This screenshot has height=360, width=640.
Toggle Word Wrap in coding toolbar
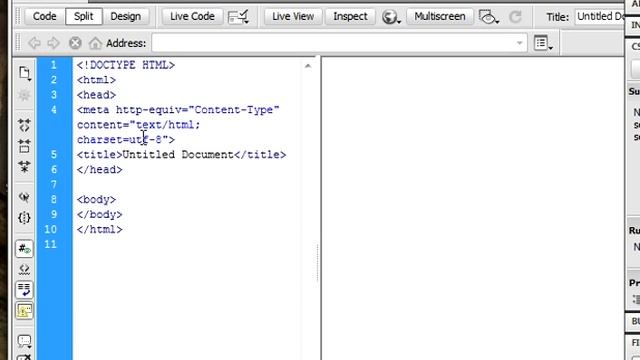click(24, 290)
